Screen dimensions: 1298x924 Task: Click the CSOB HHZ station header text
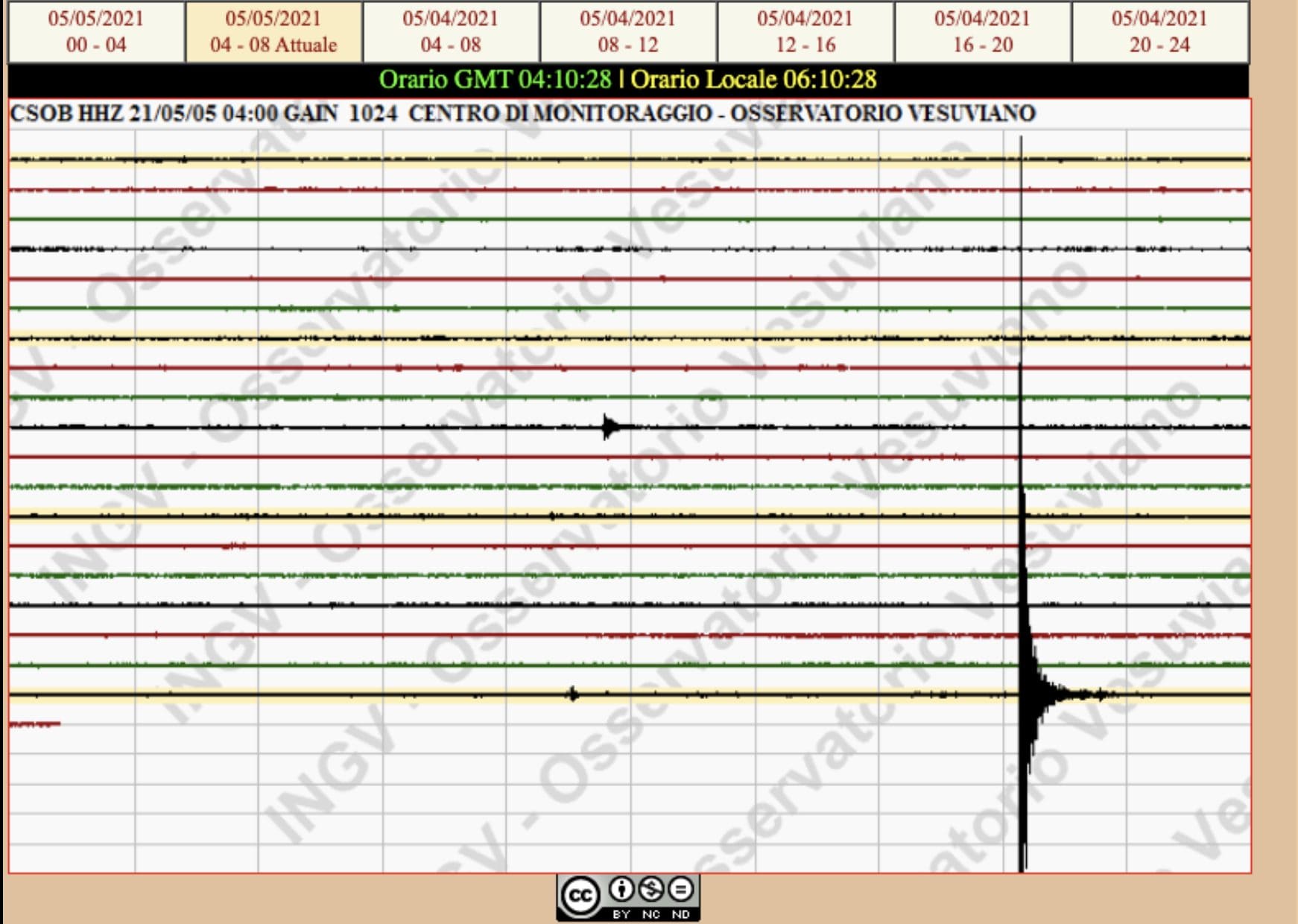click(x=203, y=113)
